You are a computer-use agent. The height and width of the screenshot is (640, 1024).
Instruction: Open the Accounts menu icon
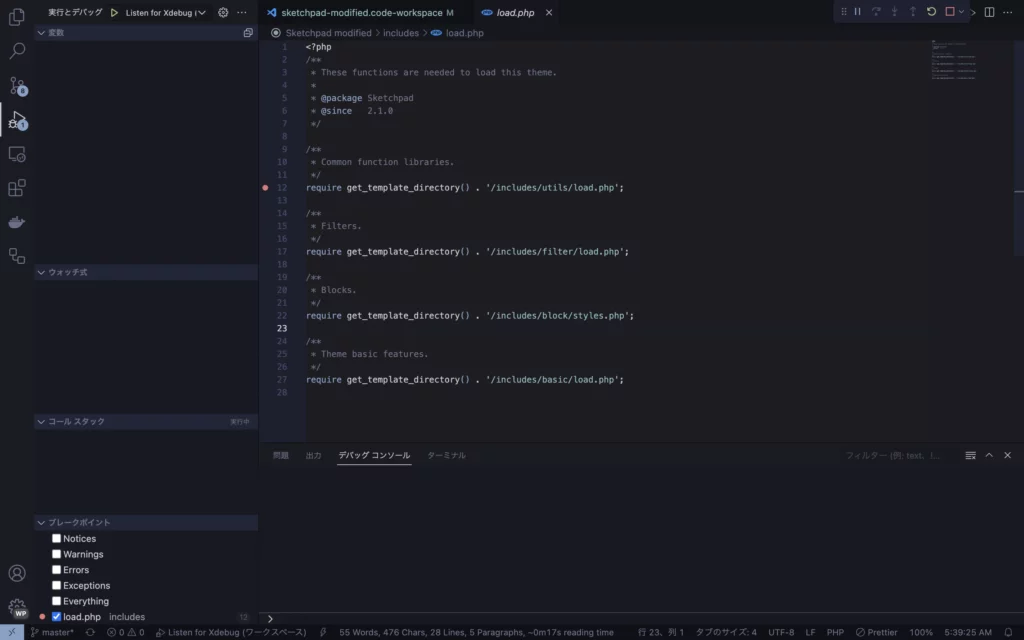(x=17, y=573)
